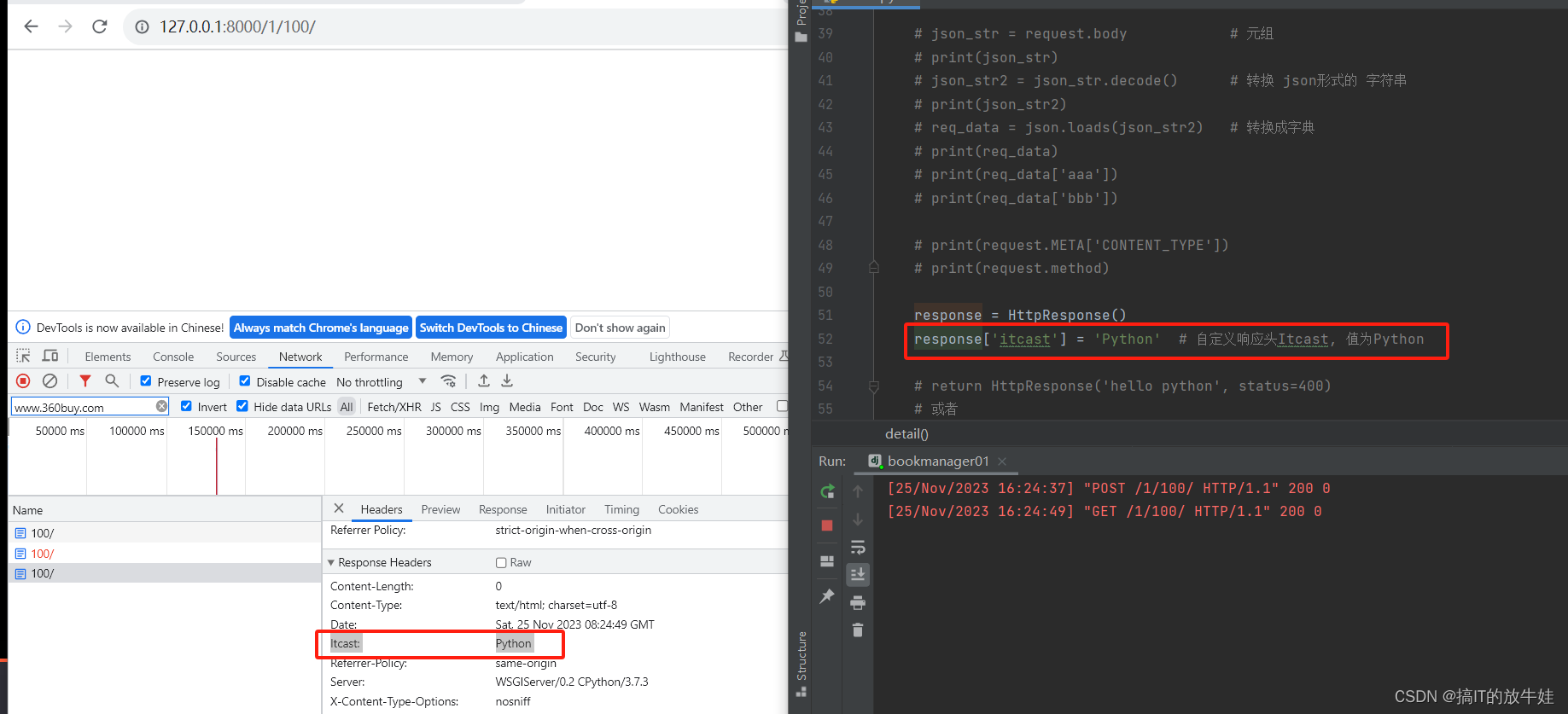Toggle scroll to end in Run console
1568x714 pixels.
(858, 575)
